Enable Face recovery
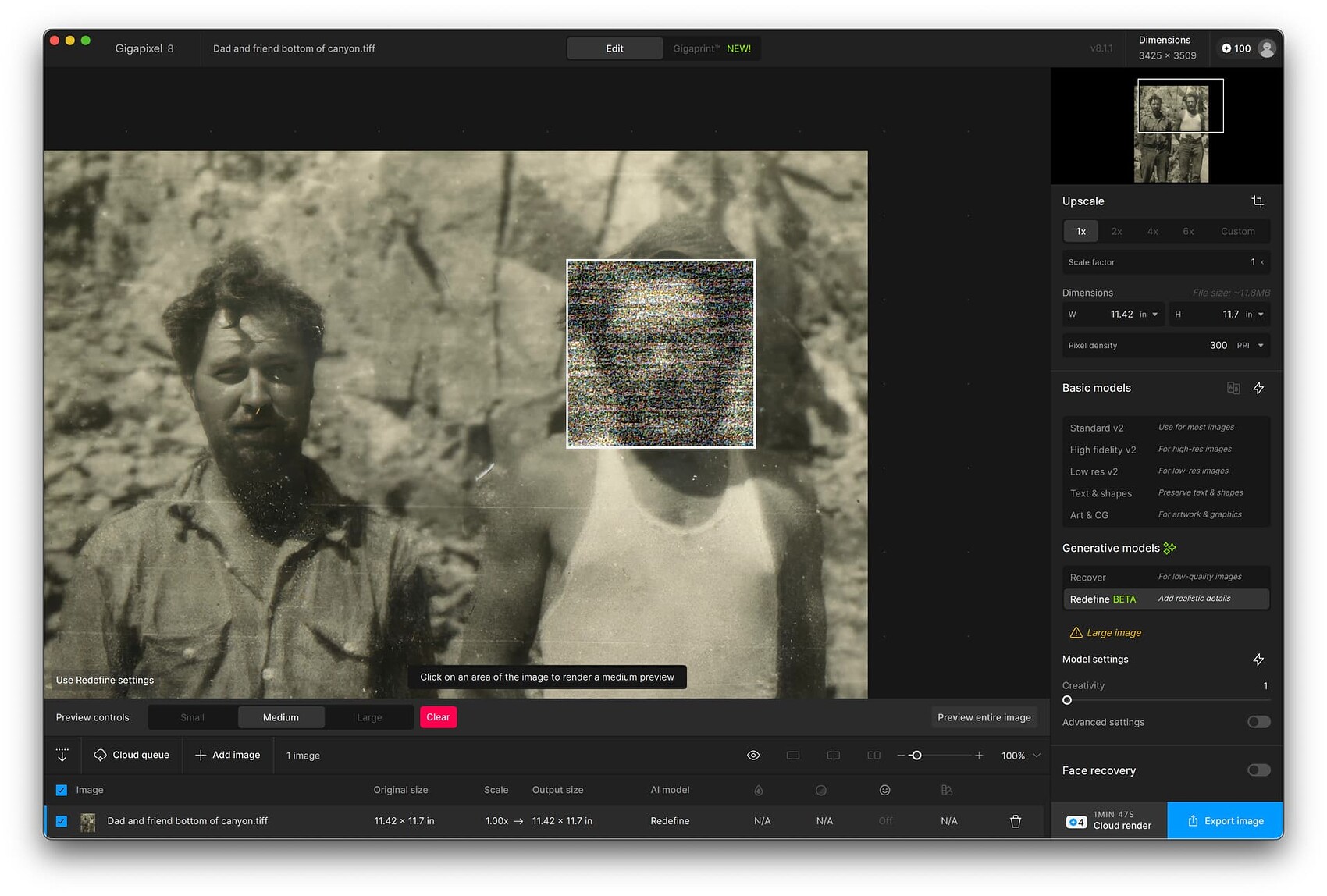This screenshot has width=1327, height=896. 1258,770
